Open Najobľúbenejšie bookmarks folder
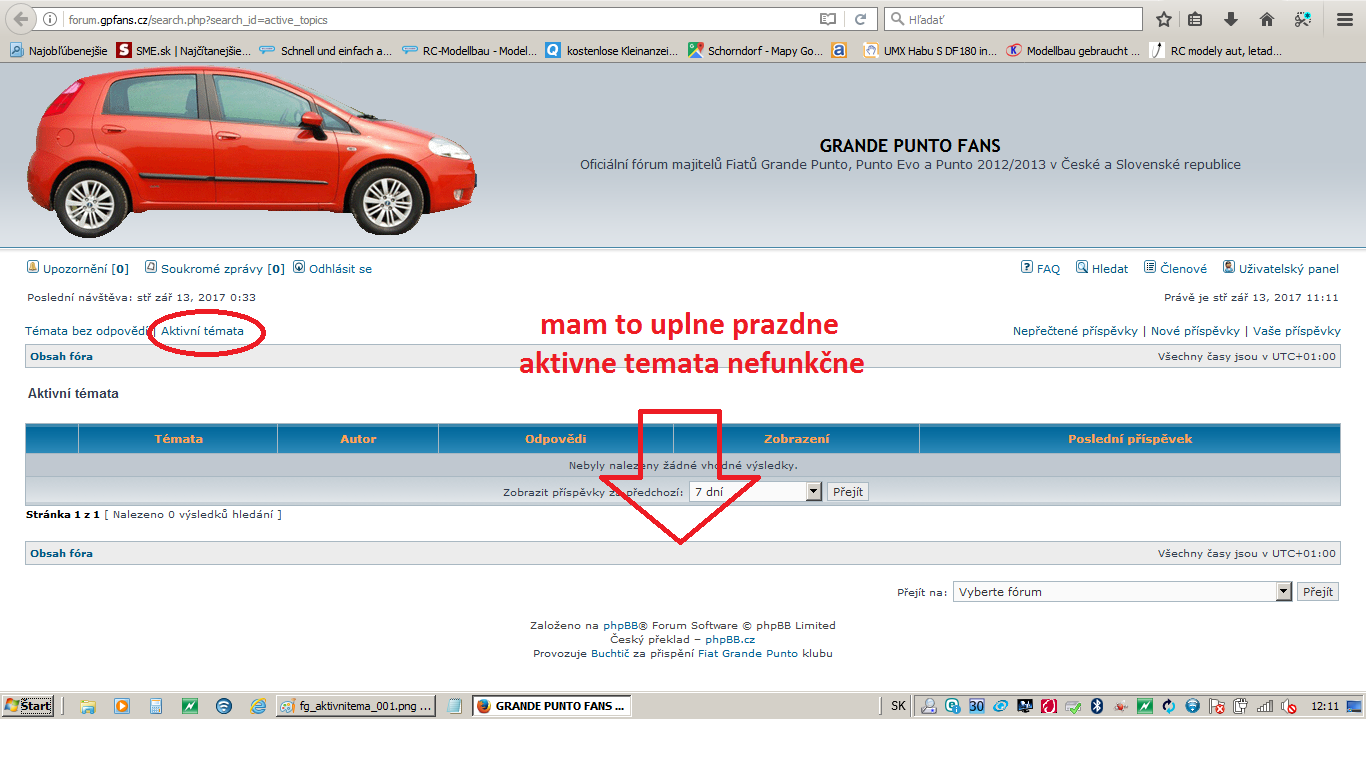 58,50
